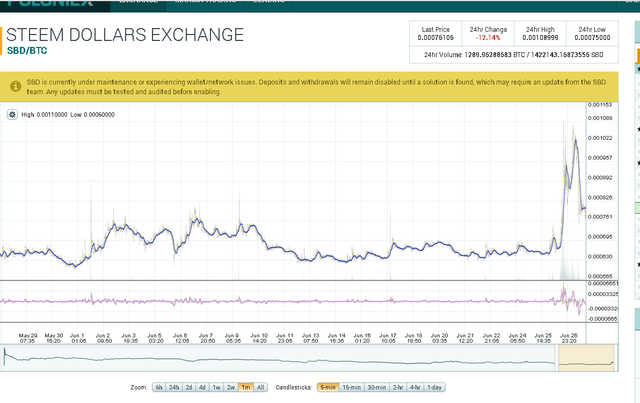Click the May 29 date label on the axis

pyautogui.click(x=28, y=338)
